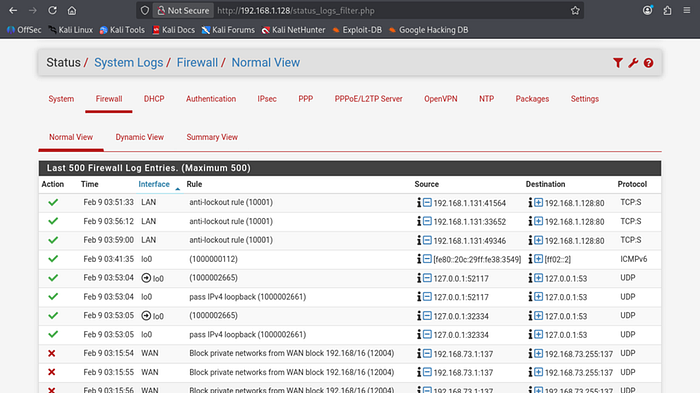Click the Action column header

[x=53, y=184]
